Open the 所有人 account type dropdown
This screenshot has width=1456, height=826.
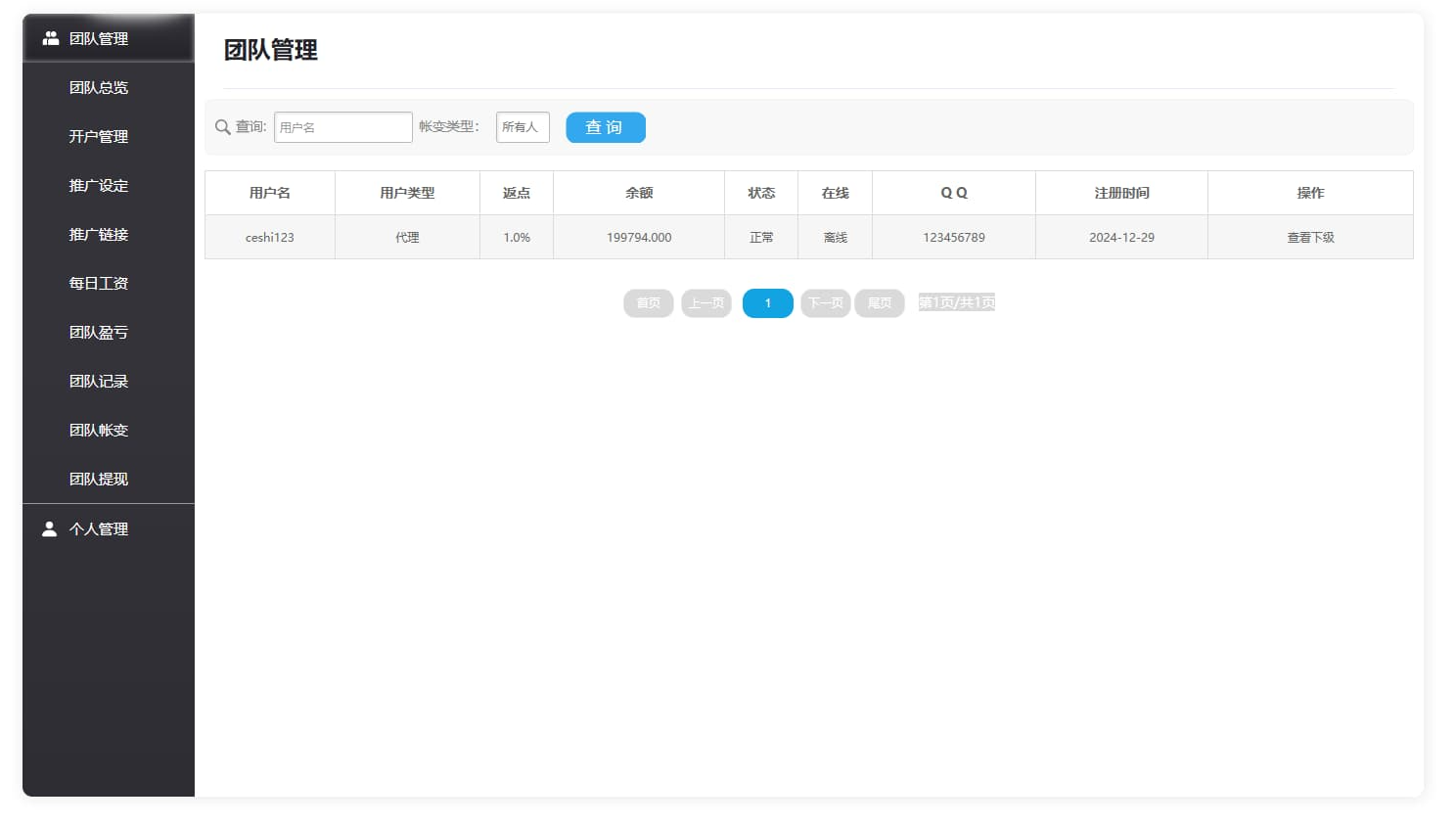click(523, 127)
